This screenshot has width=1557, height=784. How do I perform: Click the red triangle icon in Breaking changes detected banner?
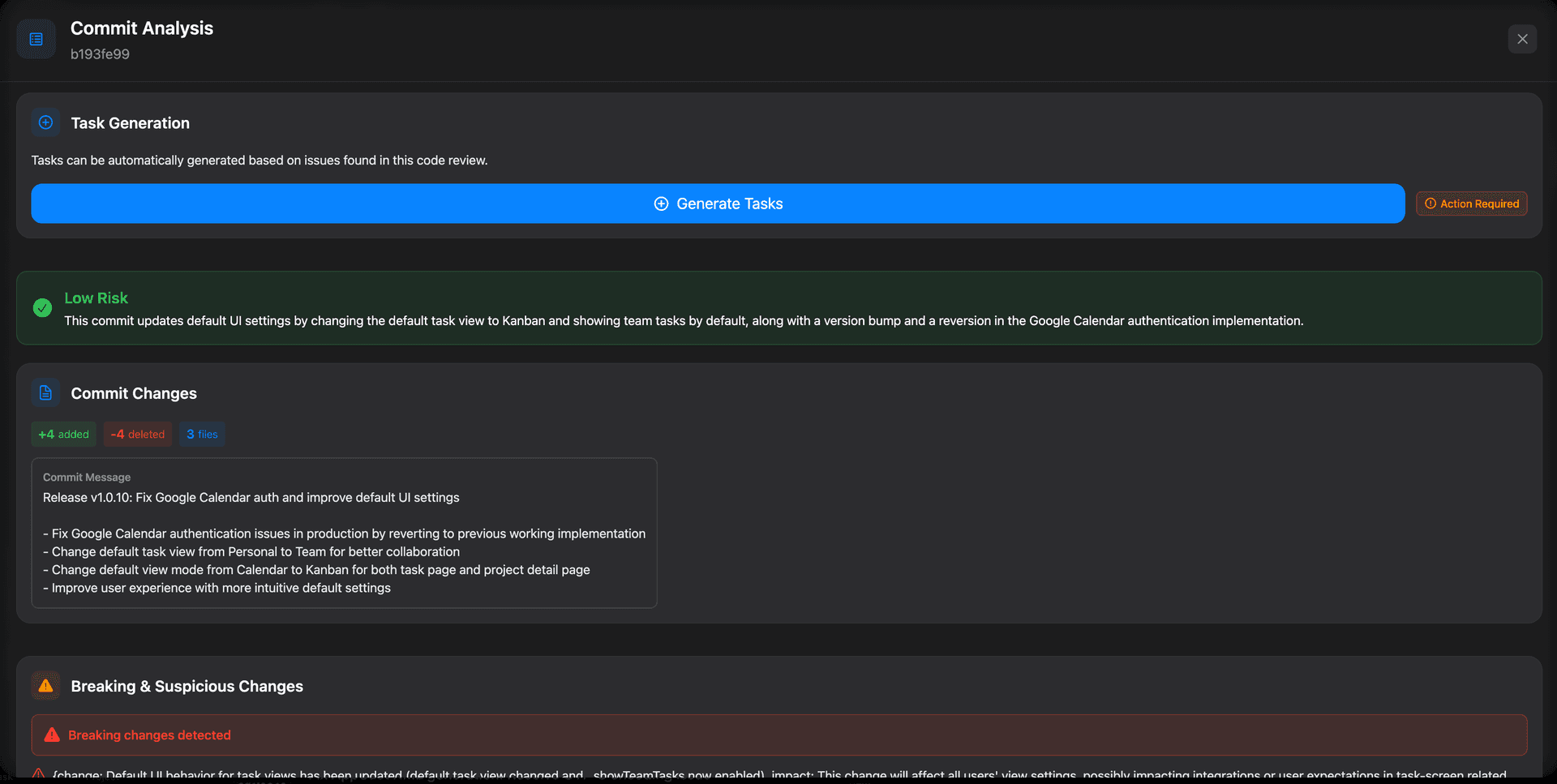coord(52,735)
